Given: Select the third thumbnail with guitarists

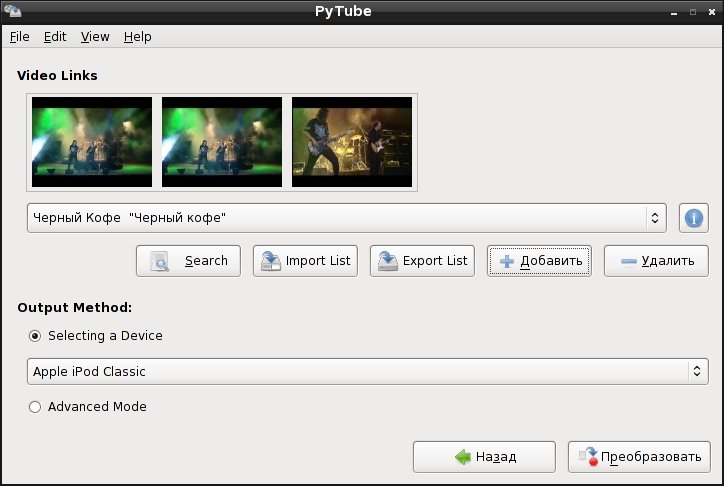Looking at the screenshot, I should pos(352,142).
